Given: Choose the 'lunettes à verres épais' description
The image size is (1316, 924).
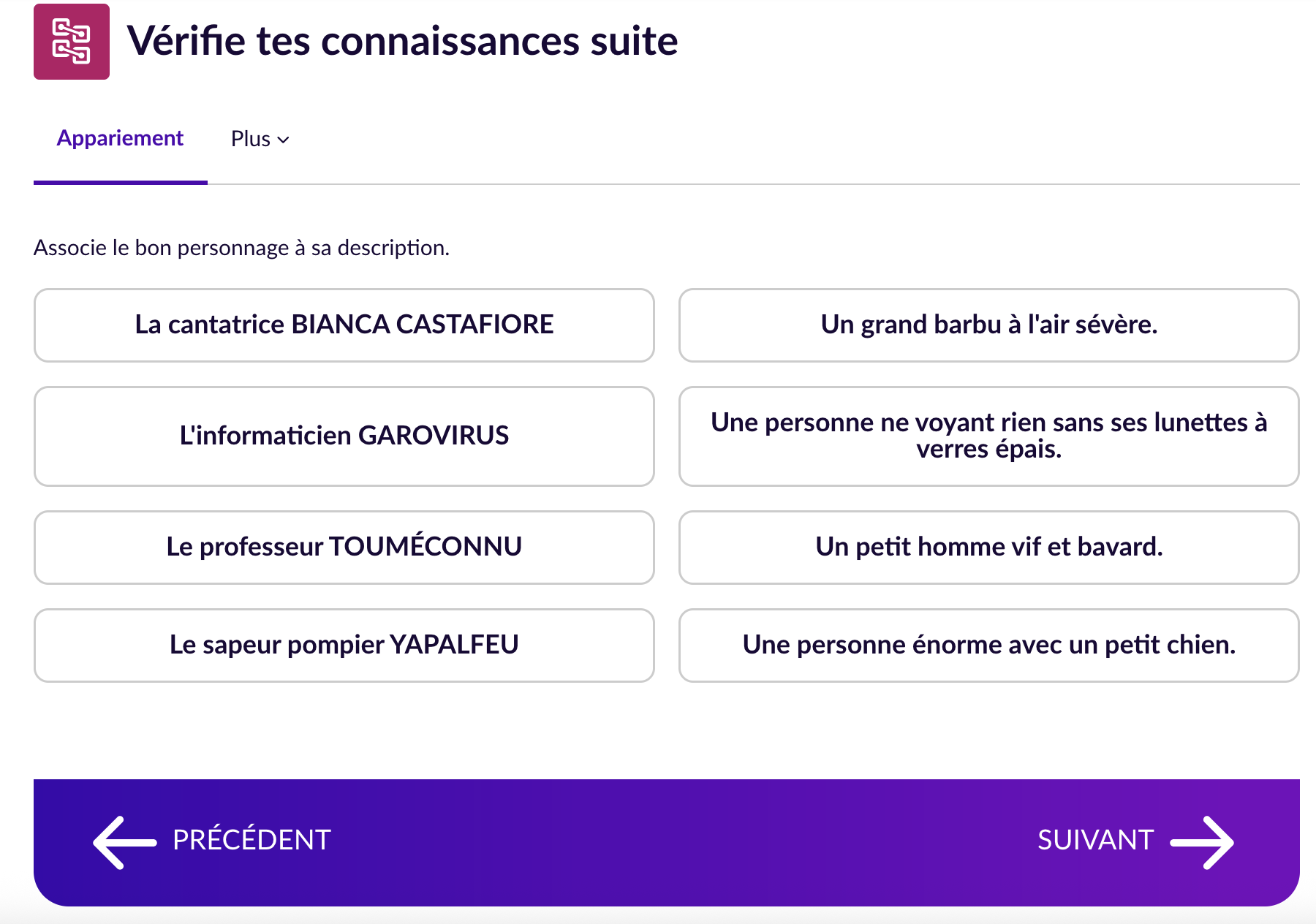Looking at the screenshot, I should tap(988, 436).
